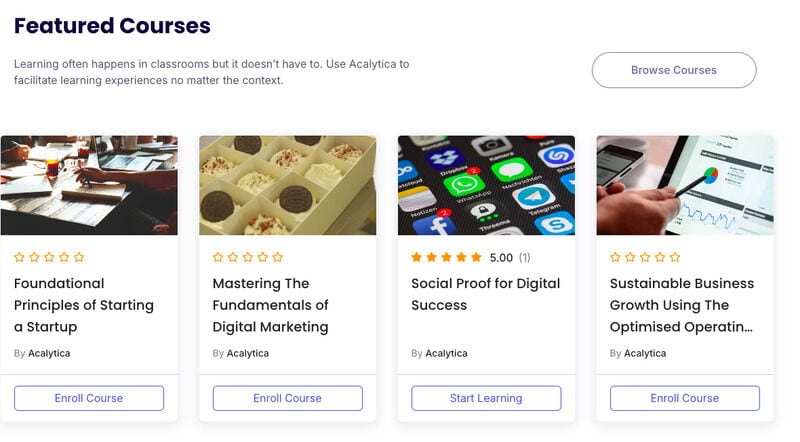The height and width of the screenshot is (442, 800).
Task: Click first empty star on startup course
Action: click(x=19, y=257)
